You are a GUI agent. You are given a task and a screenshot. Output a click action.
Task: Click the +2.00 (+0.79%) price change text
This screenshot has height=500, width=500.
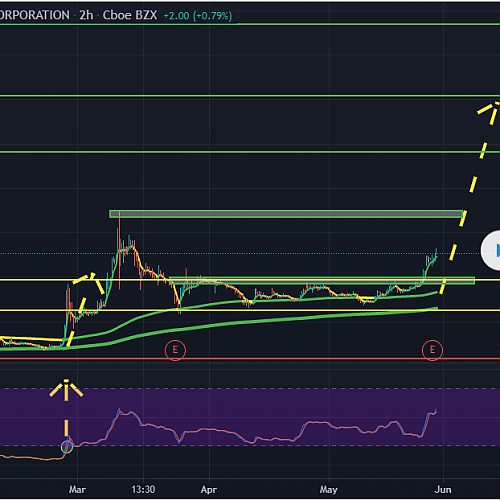pyautogui.click(x=197, y=16)
